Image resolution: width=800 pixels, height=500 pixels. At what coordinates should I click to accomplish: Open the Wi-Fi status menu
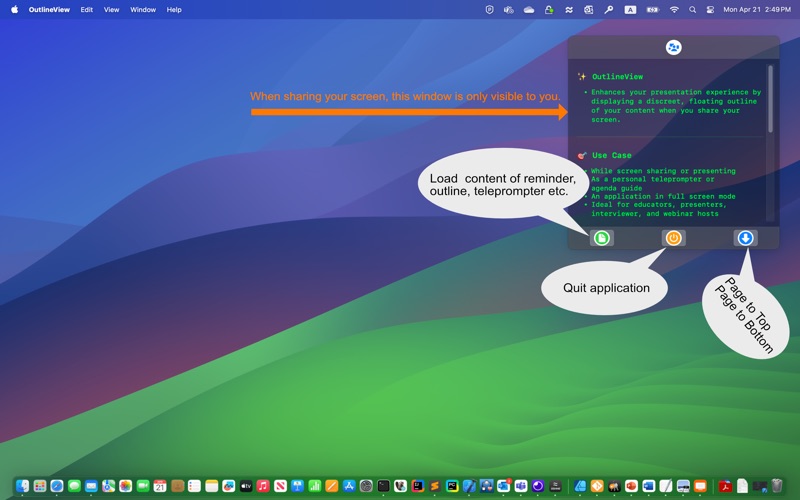pos(674,9)
